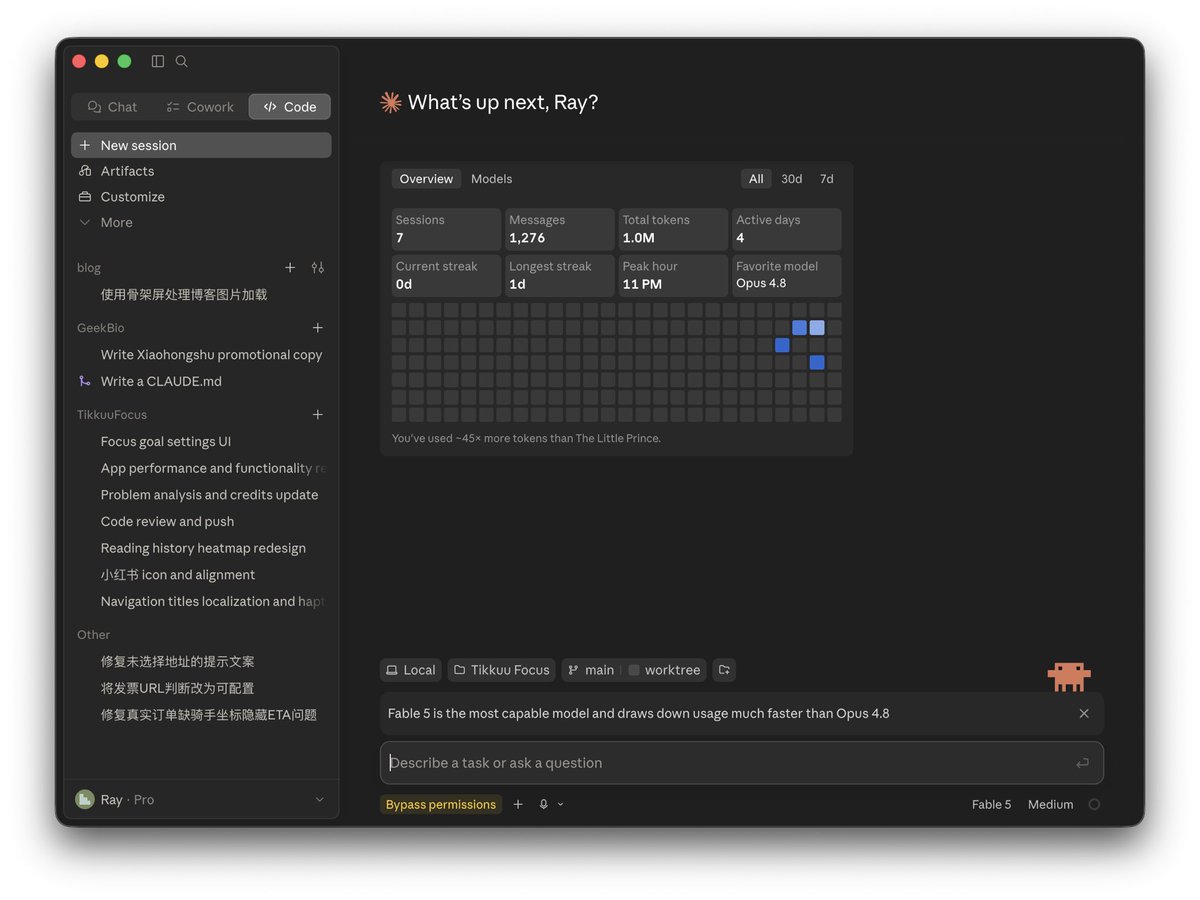Switch to the Cowork tab

(x=200, y=107)
